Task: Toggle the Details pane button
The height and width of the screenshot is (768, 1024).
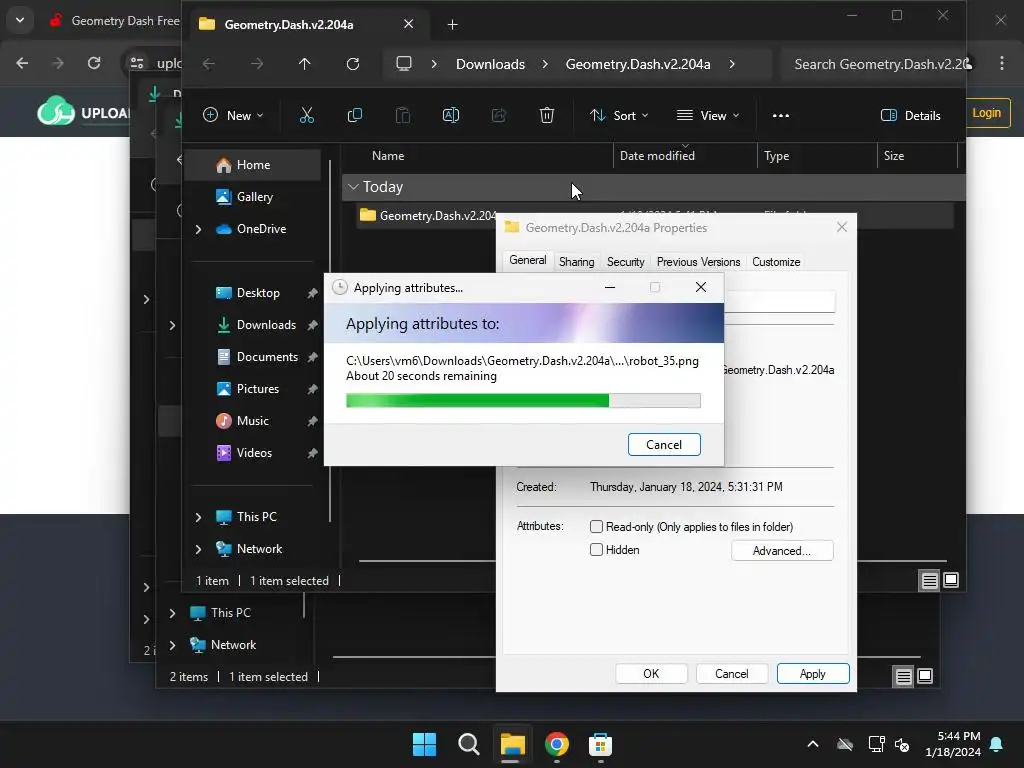Action: pyautogui.click(x=910, y=116)
